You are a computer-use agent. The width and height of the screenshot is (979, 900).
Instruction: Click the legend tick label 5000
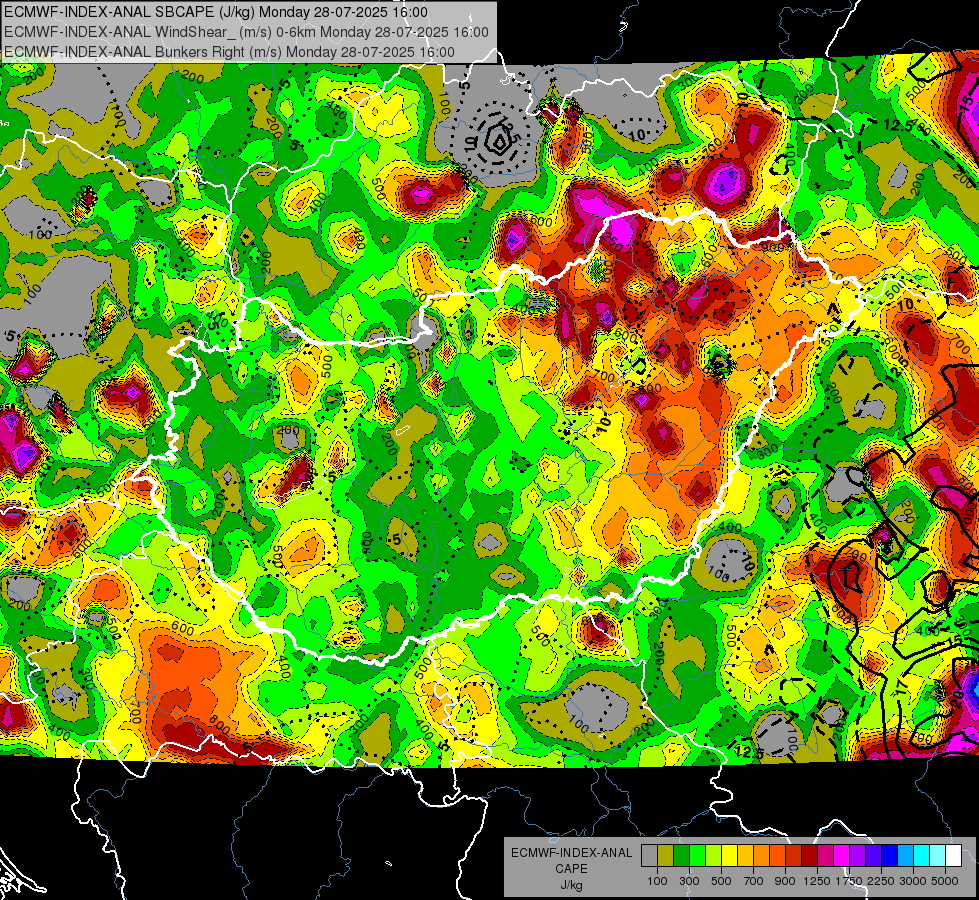(x=945, y=881)
